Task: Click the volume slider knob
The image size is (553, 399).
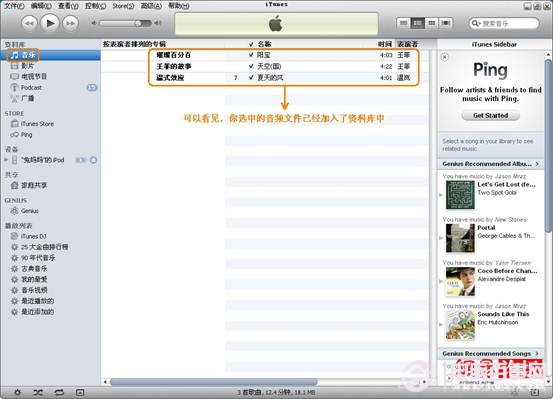Action: (x=139, y=23)
